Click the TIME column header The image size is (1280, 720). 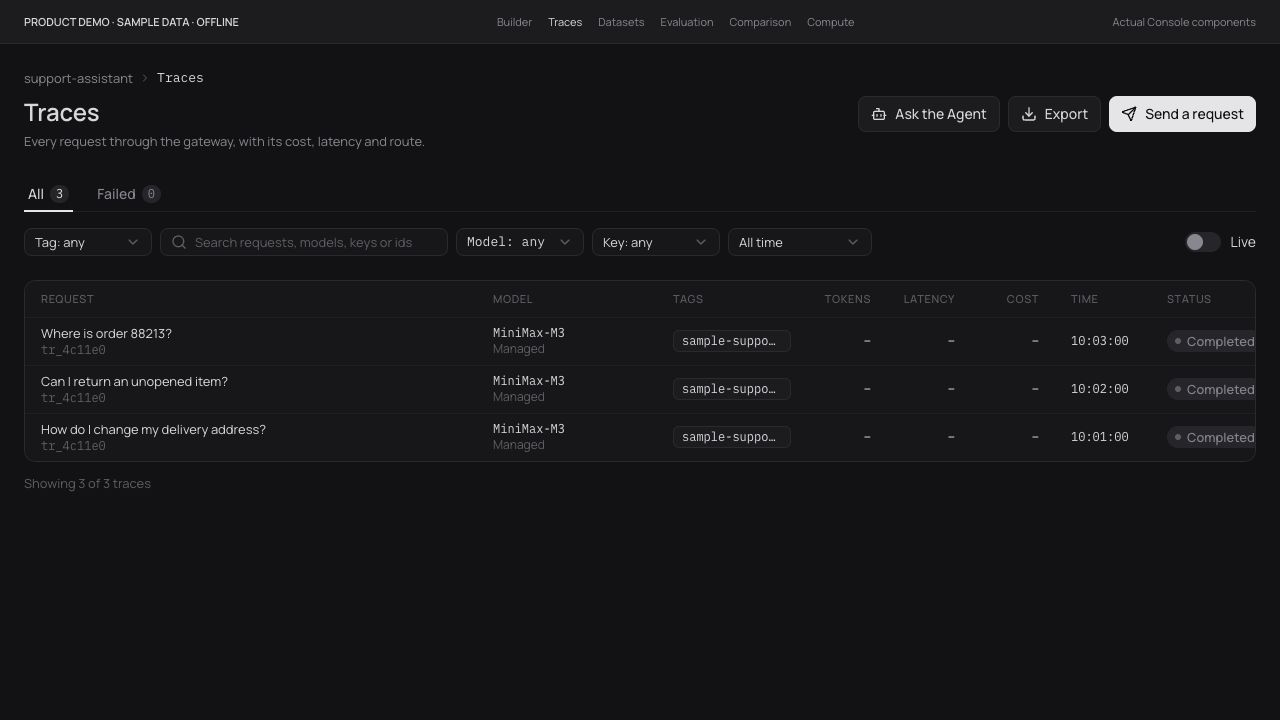pos(1084,299)
